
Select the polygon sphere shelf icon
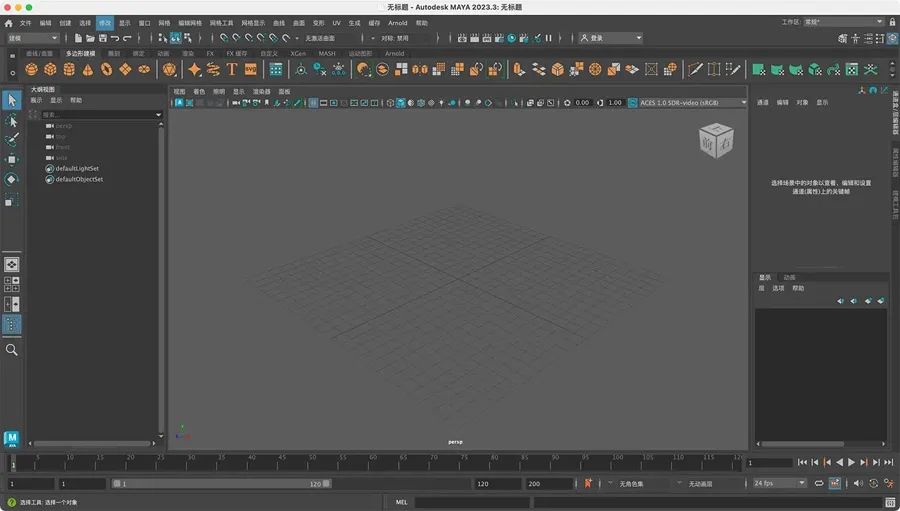pyautogui.click(x=32, y=70)
